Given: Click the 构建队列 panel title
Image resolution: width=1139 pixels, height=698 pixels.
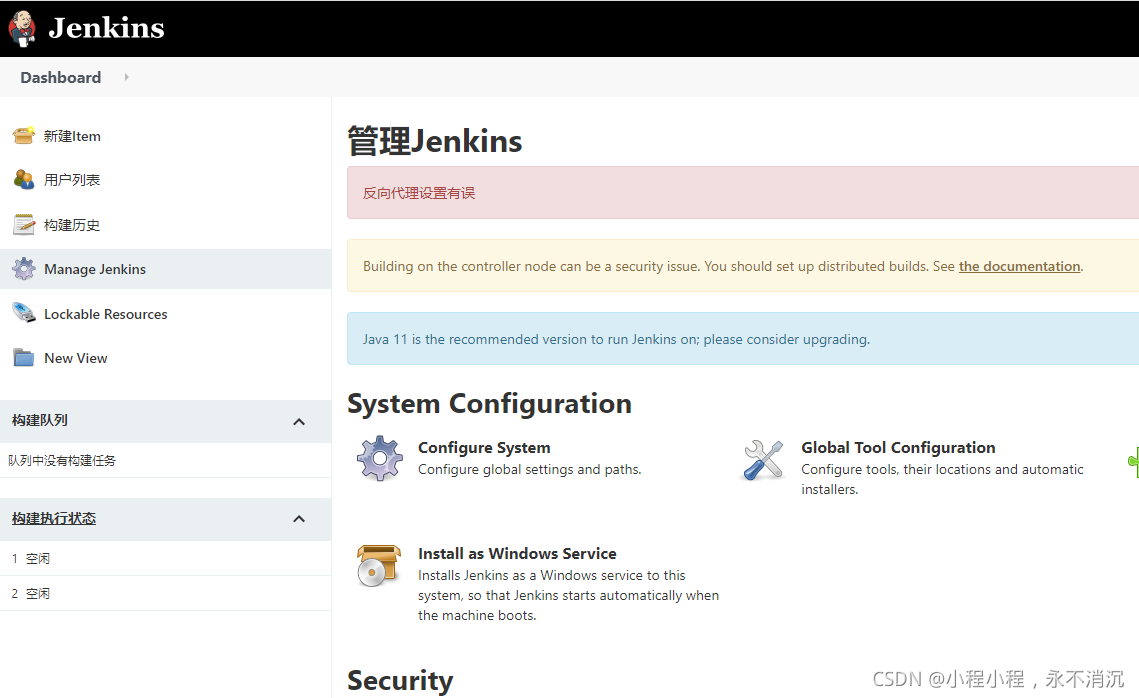Looking at the screenshot, I should click(40, 421).
